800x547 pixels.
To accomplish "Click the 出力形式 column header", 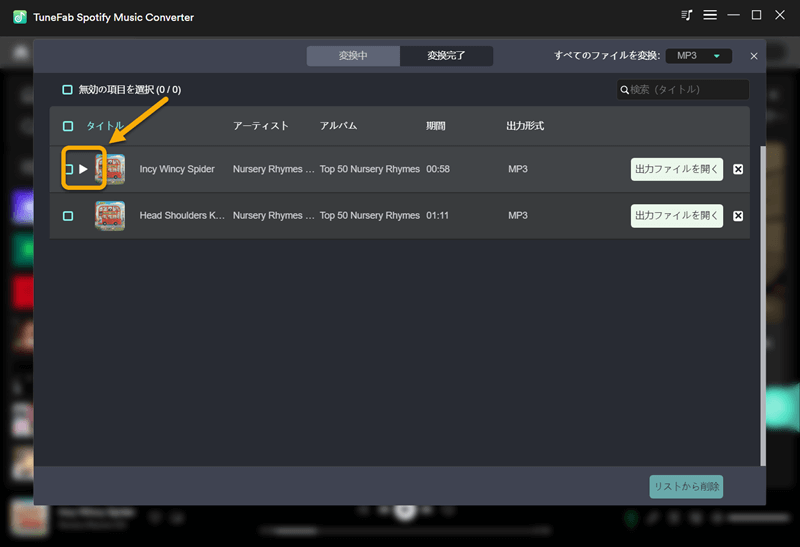I will coord(525,126).
